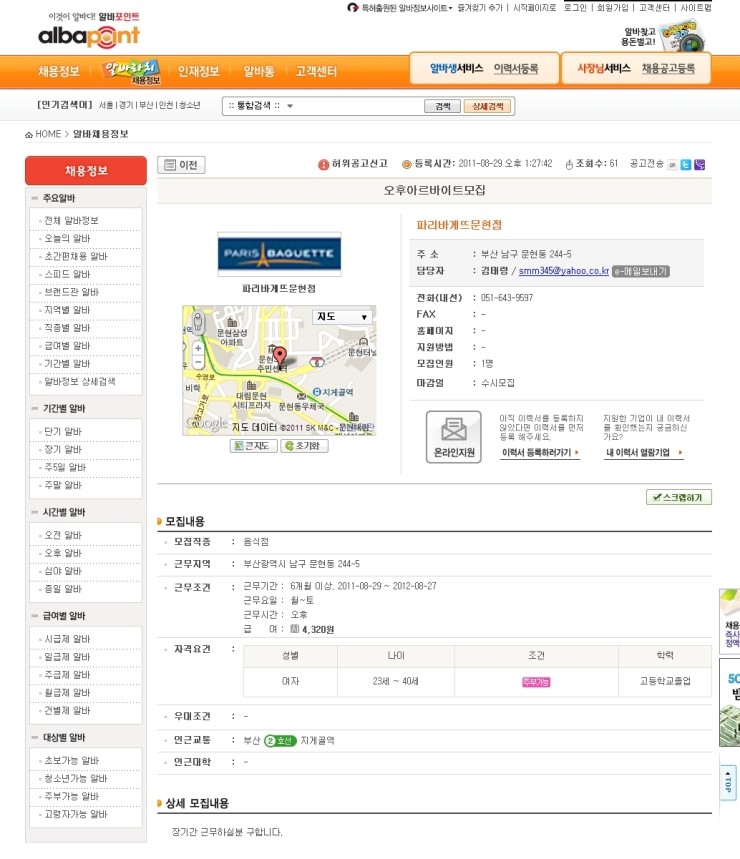Collapse the 주요알바 sidebar section

35,198
